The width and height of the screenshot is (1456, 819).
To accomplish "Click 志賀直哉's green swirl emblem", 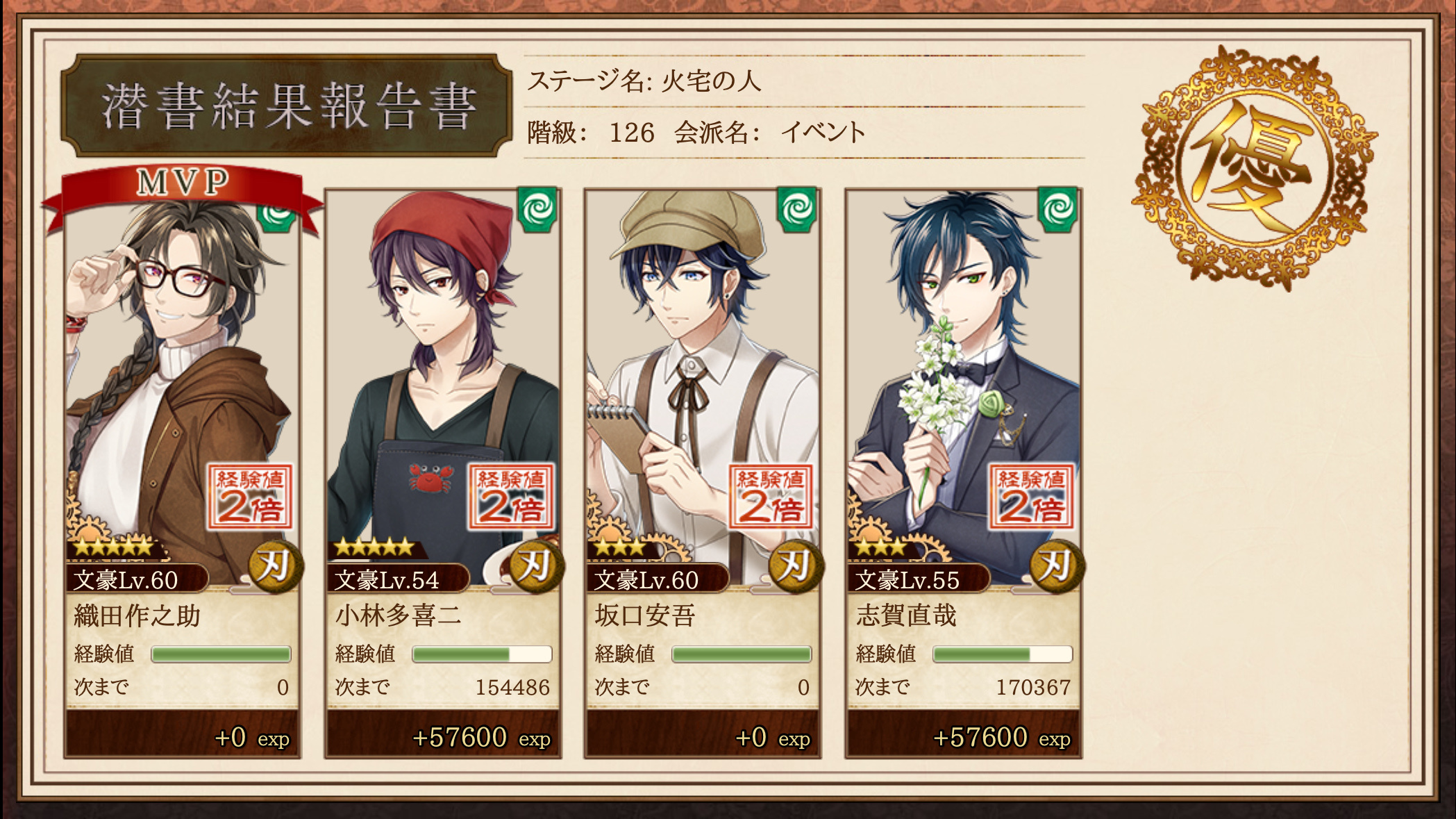I will [1057, 209].
